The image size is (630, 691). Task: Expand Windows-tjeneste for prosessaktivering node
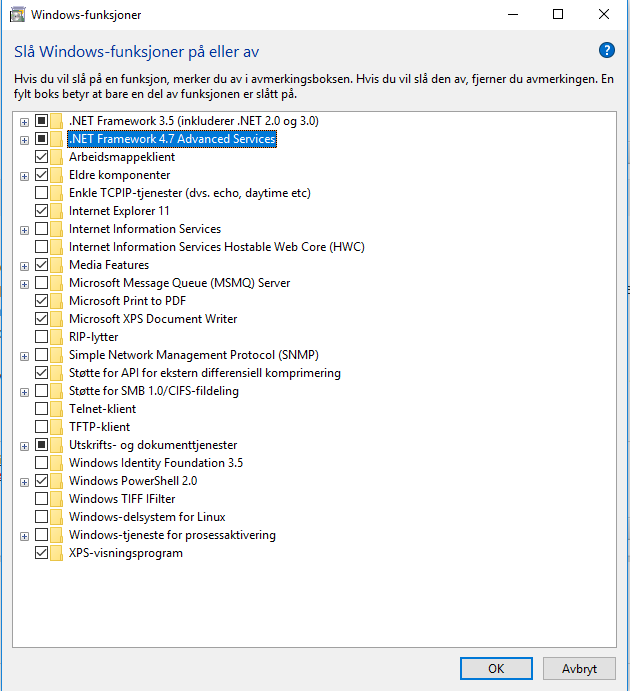click(25, 536)
